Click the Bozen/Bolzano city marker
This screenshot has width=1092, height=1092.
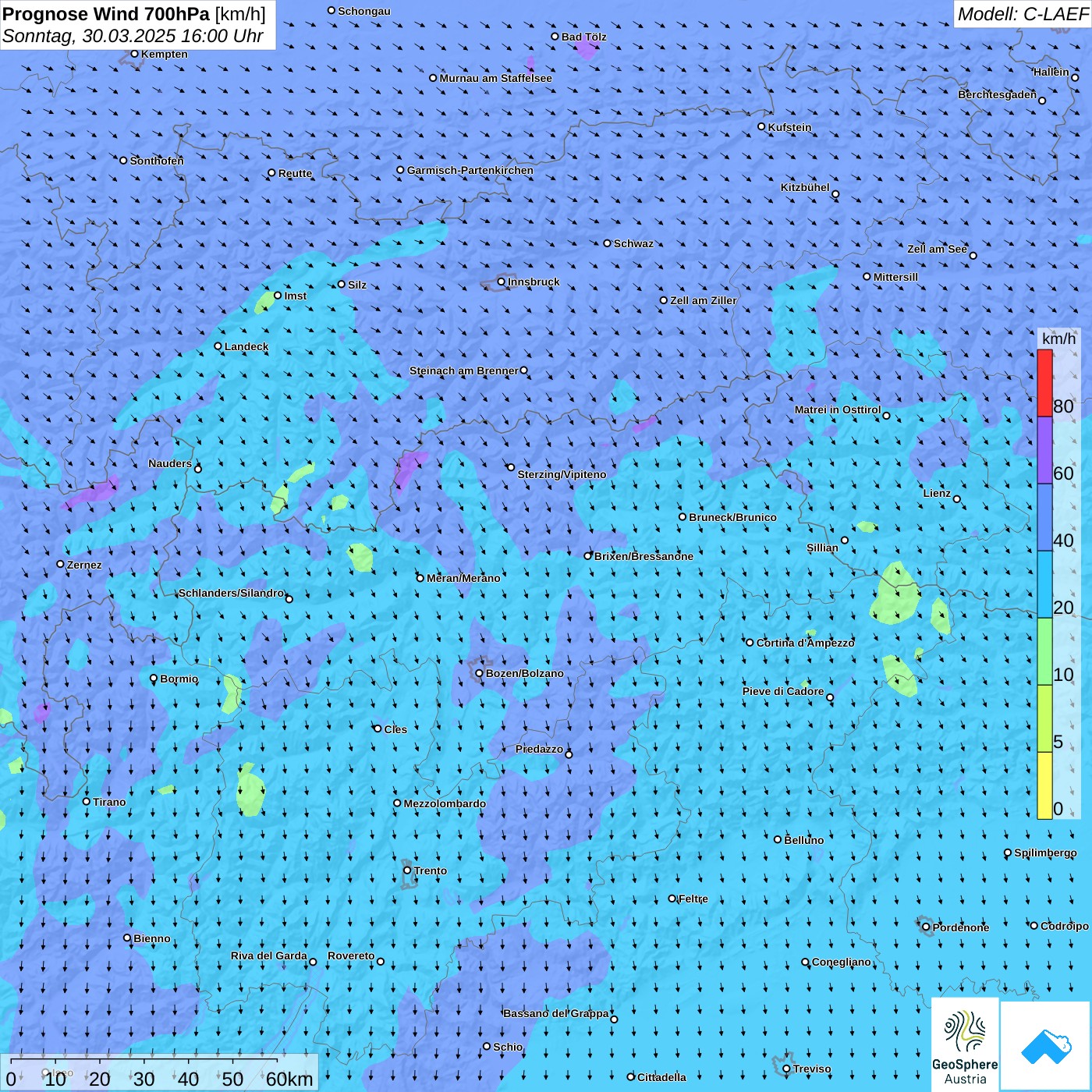pyautogui.click(x=480, y=673)
